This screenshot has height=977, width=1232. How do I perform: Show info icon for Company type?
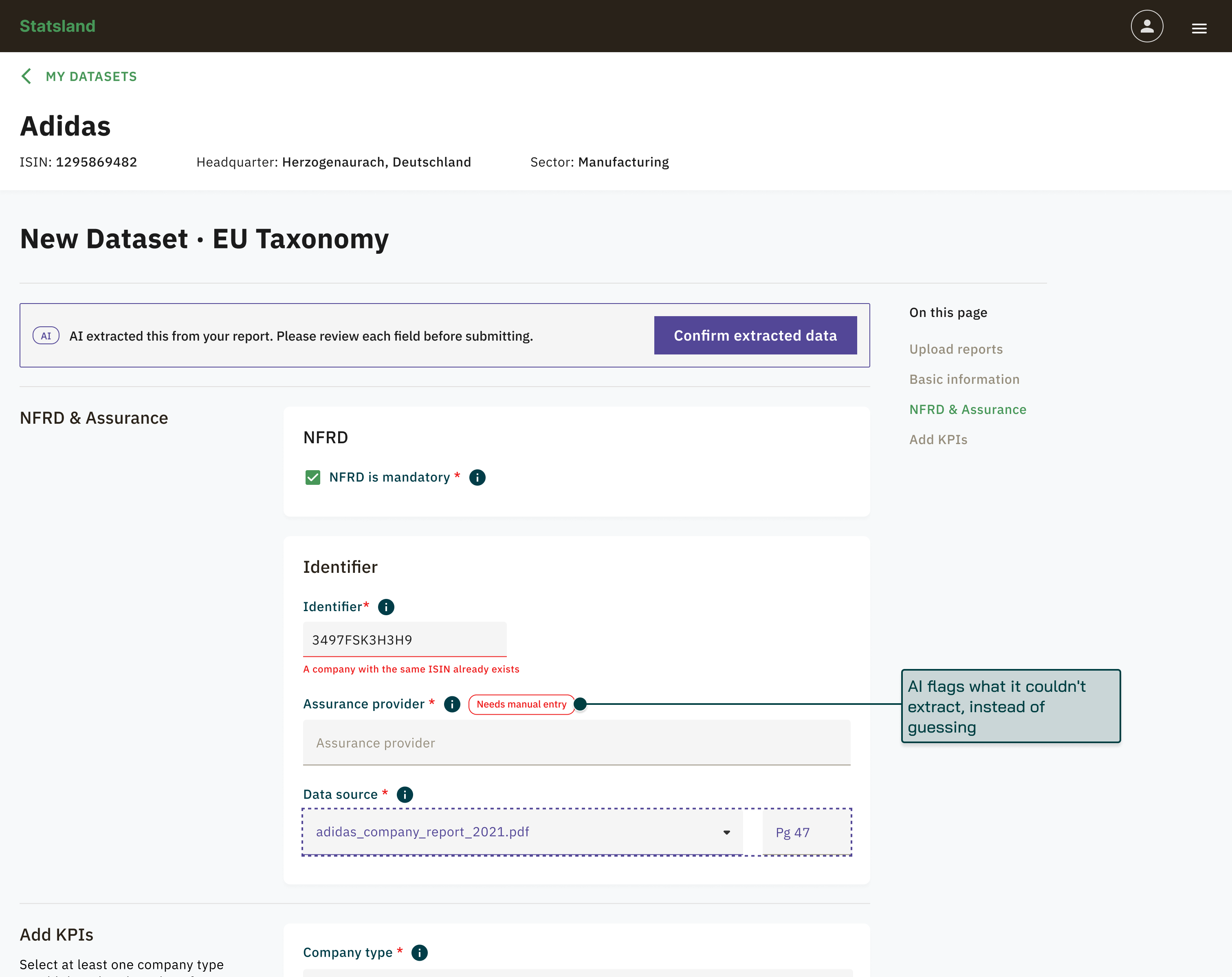tap(420, 953)
